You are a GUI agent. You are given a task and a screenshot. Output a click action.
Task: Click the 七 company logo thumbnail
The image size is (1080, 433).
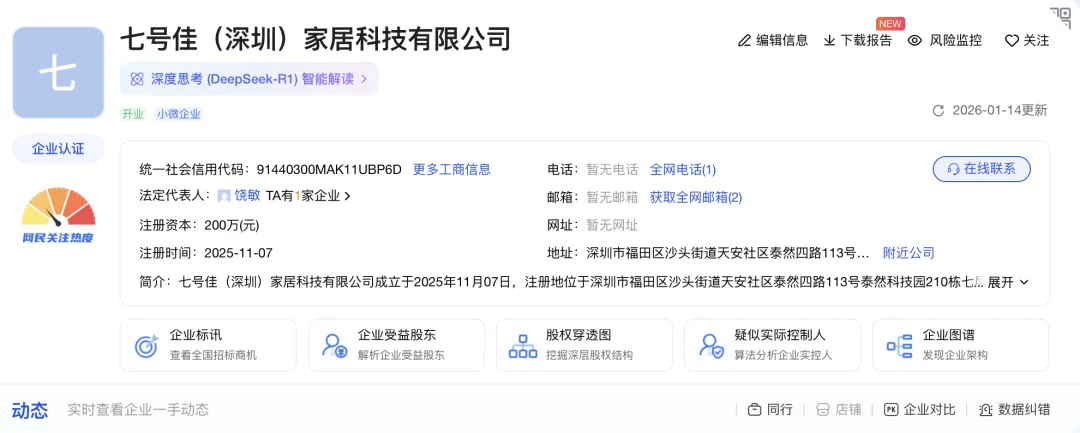58,72
